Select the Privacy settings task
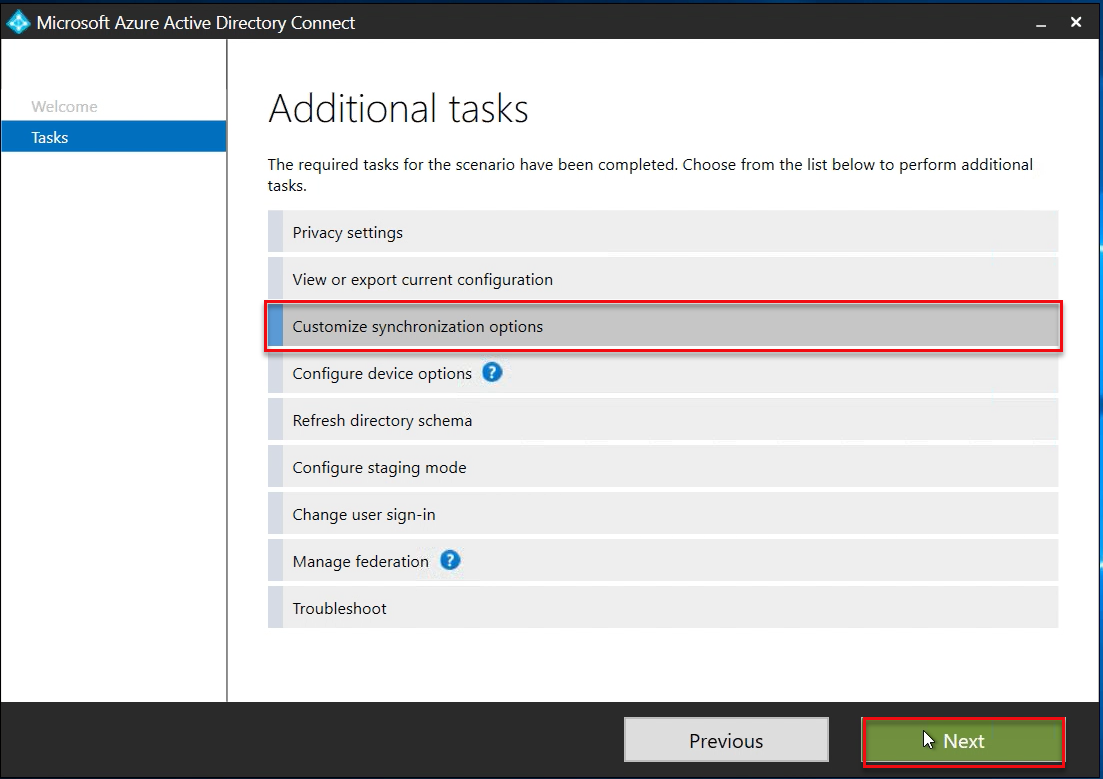Image resolution: width=1103 pixels, height=779 pixels. pyautogui.click(x=347, y=233)
